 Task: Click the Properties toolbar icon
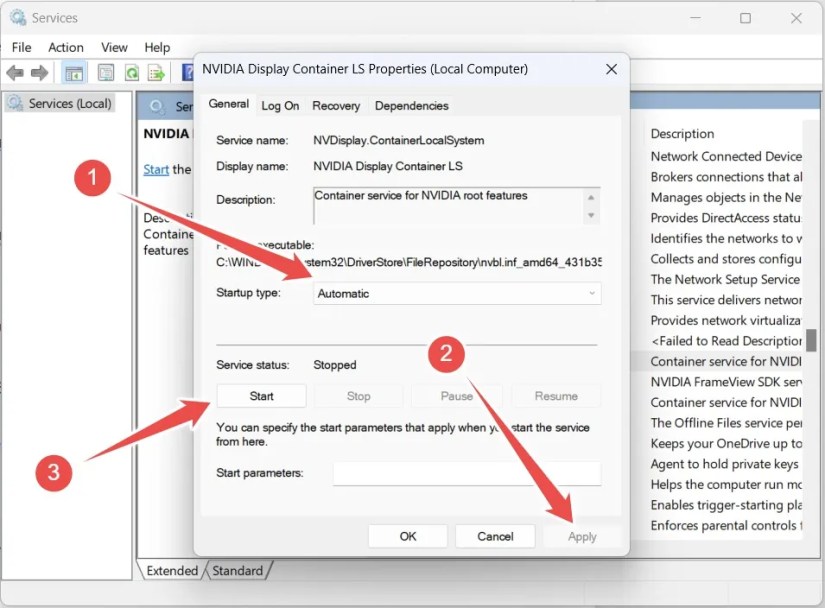pos(106,73)
